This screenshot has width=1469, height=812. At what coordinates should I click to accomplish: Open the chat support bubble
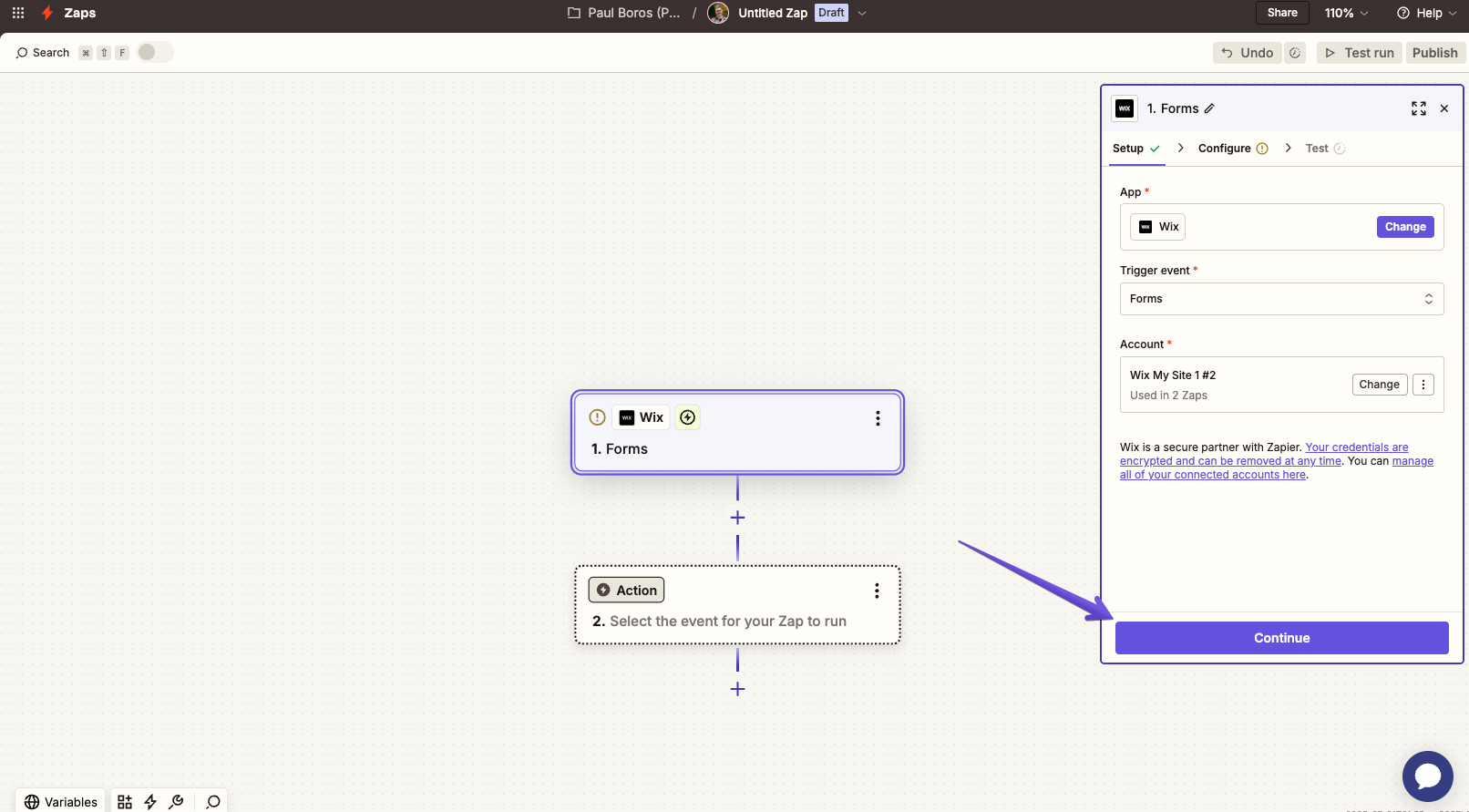tap(1427, 776)
